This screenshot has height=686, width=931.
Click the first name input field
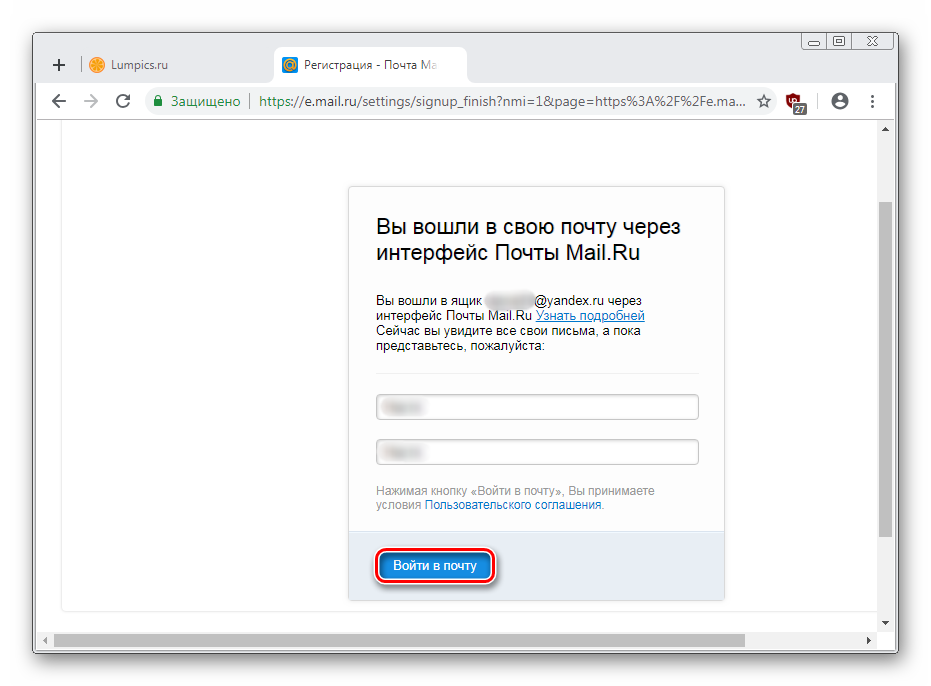(537, 406)
